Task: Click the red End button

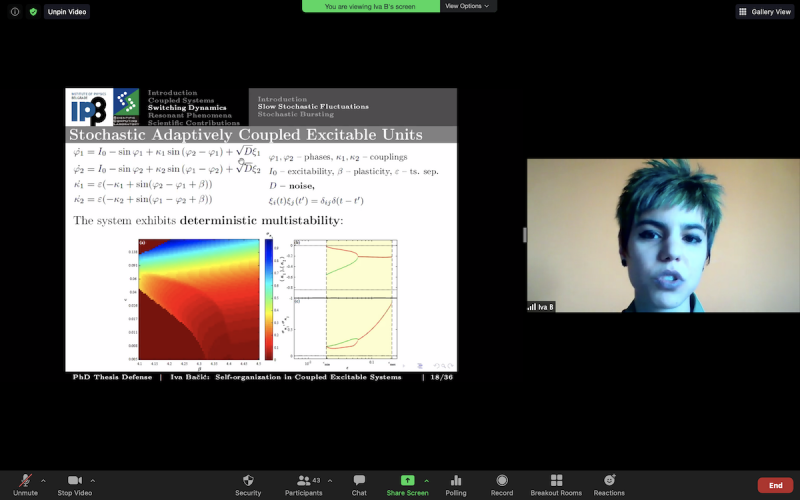Action: pyautogui.click(x=775, y=485)
